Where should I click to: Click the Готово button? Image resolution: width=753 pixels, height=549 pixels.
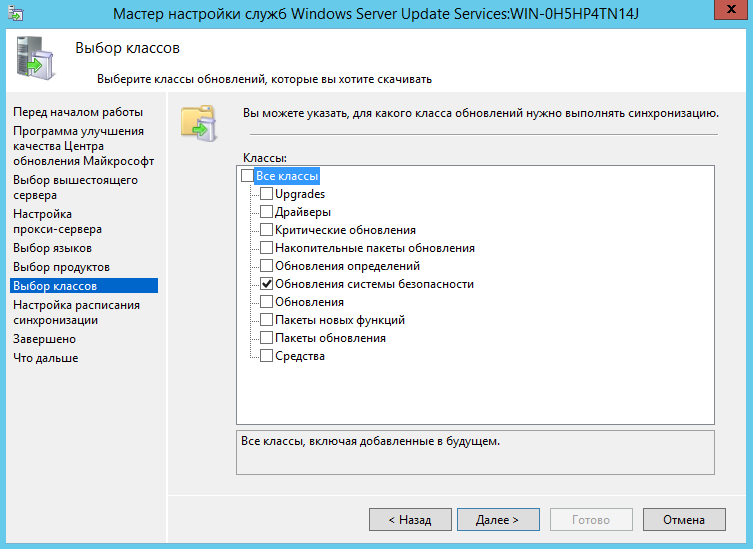click(x=591, y=520)
